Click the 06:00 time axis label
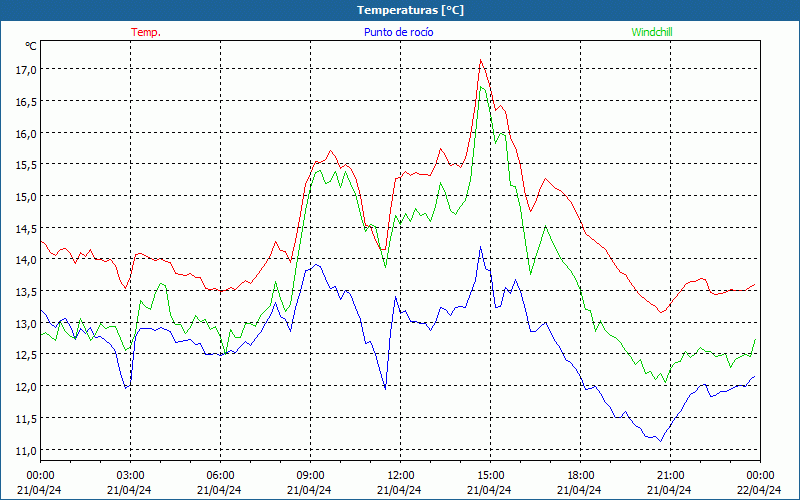Viewport: 800px width, 500px height. (x=220, y=475)
